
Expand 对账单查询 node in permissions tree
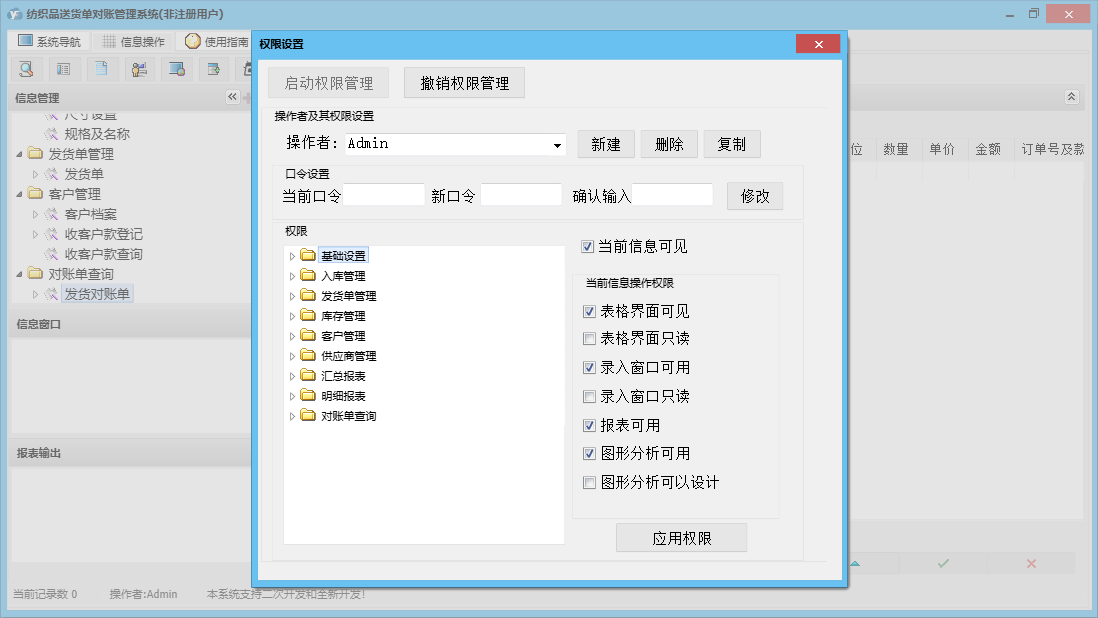click(x=293, y=416)
